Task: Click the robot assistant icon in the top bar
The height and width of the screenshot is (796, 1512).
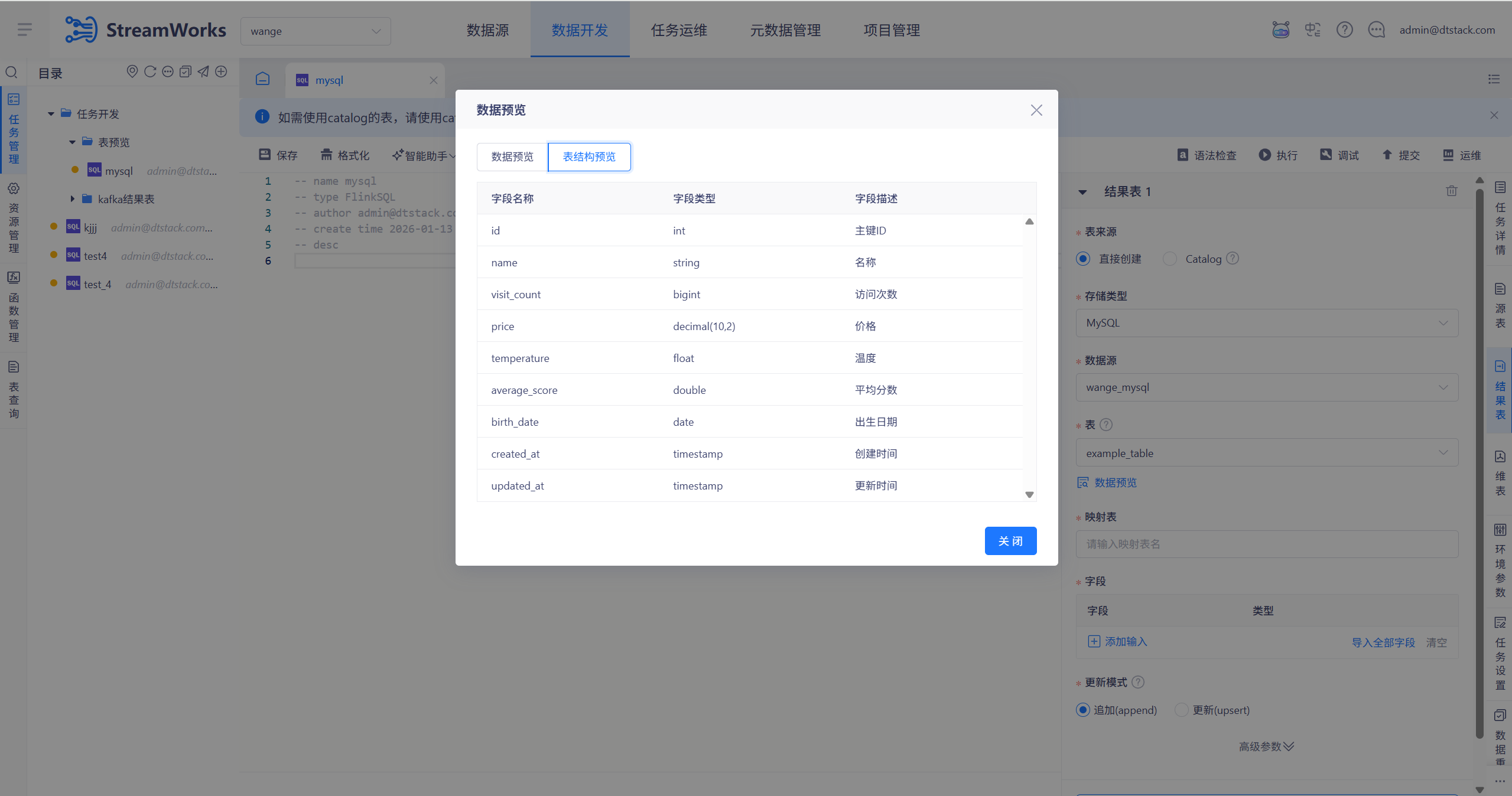Action: click(x=1280, y=30)
